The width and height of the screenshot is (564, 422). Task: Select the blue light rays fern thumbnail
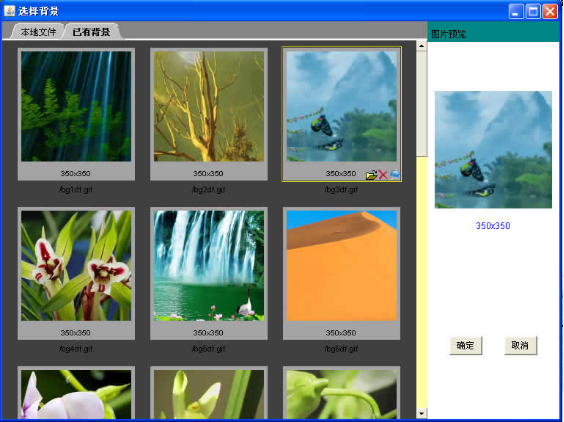click(76, 106)
